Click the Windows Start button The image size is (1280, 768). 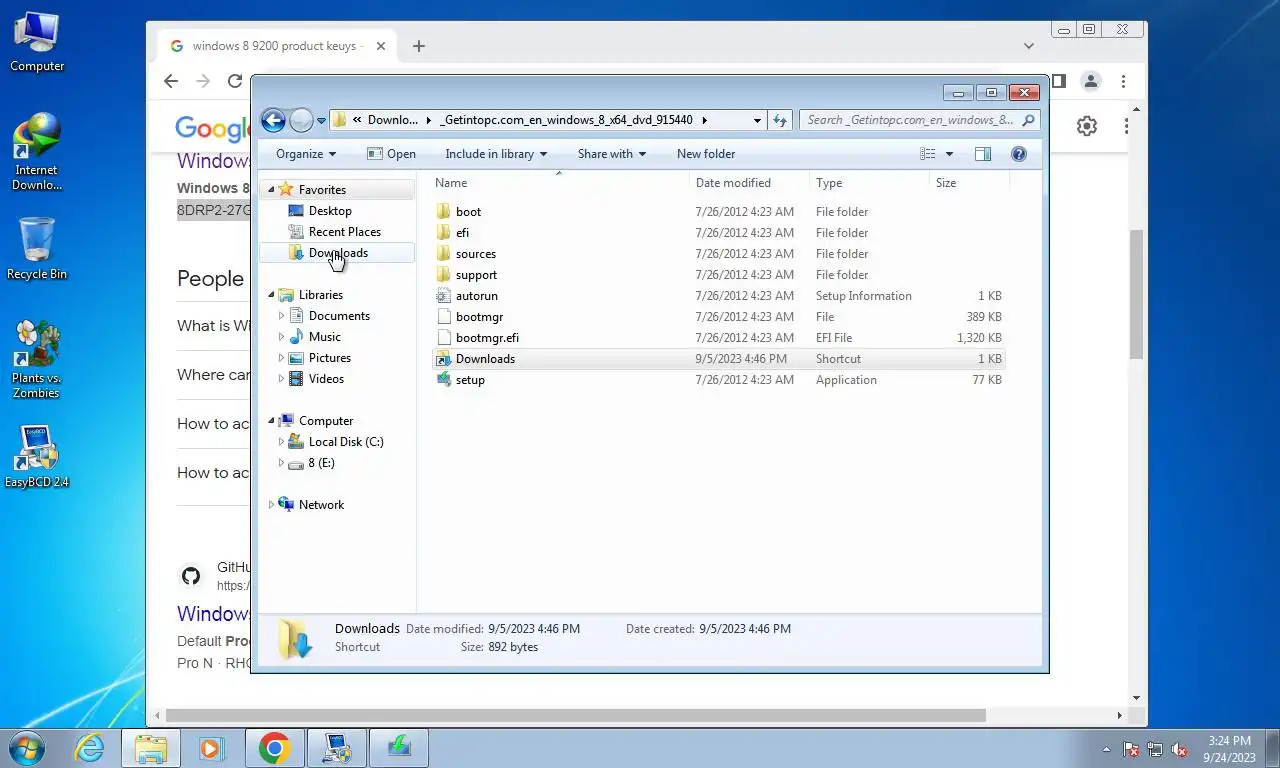(27, 747)
